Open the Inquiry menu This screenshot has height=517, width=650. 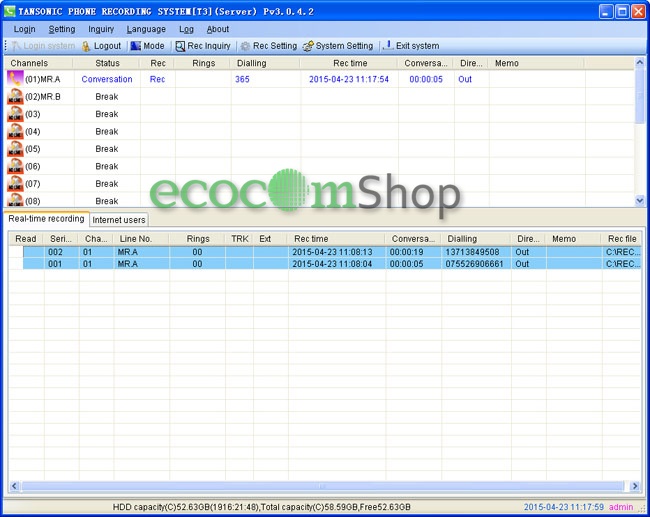point(101,29)
